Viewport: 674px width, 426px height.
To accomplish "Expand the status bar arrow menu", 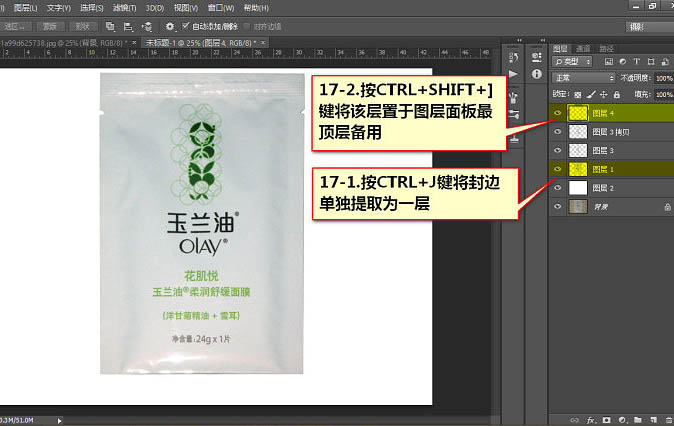I will click(59, 421).
